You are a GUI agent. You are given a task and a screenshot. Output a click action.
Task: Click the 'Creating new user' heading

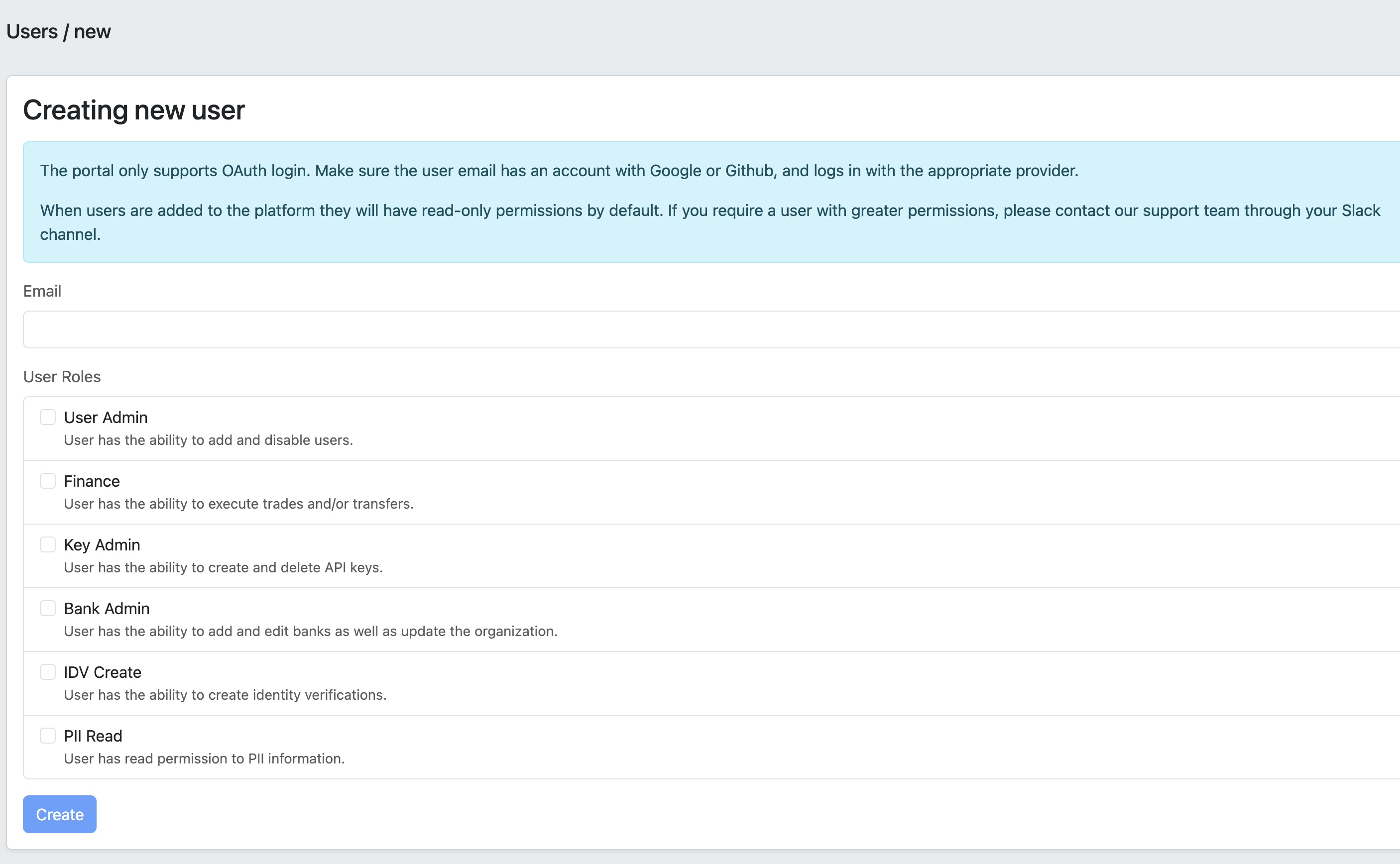(134, 109)
